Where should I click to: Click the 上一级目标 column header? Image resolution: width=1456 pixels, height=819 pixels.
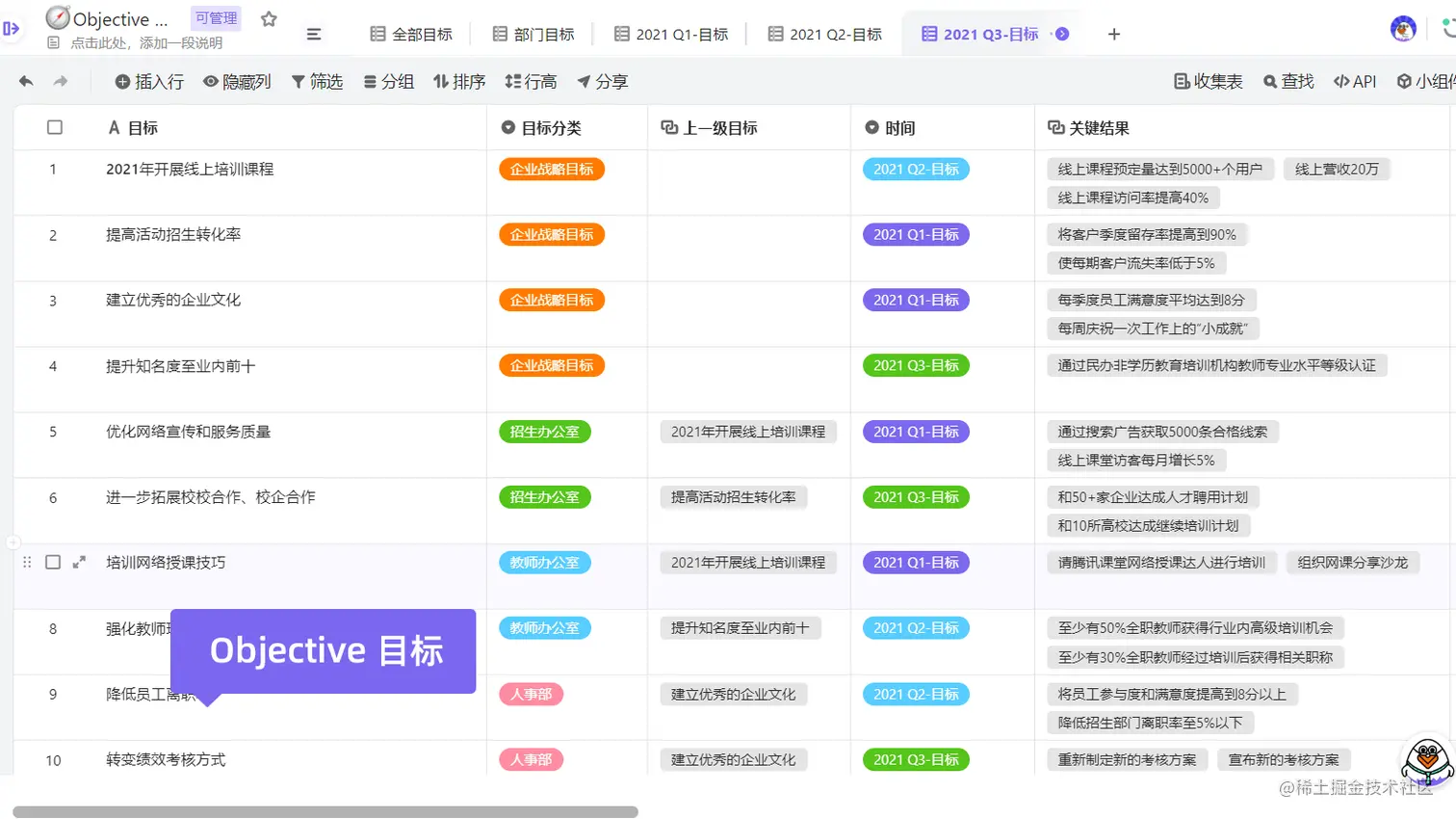(749, 127)
